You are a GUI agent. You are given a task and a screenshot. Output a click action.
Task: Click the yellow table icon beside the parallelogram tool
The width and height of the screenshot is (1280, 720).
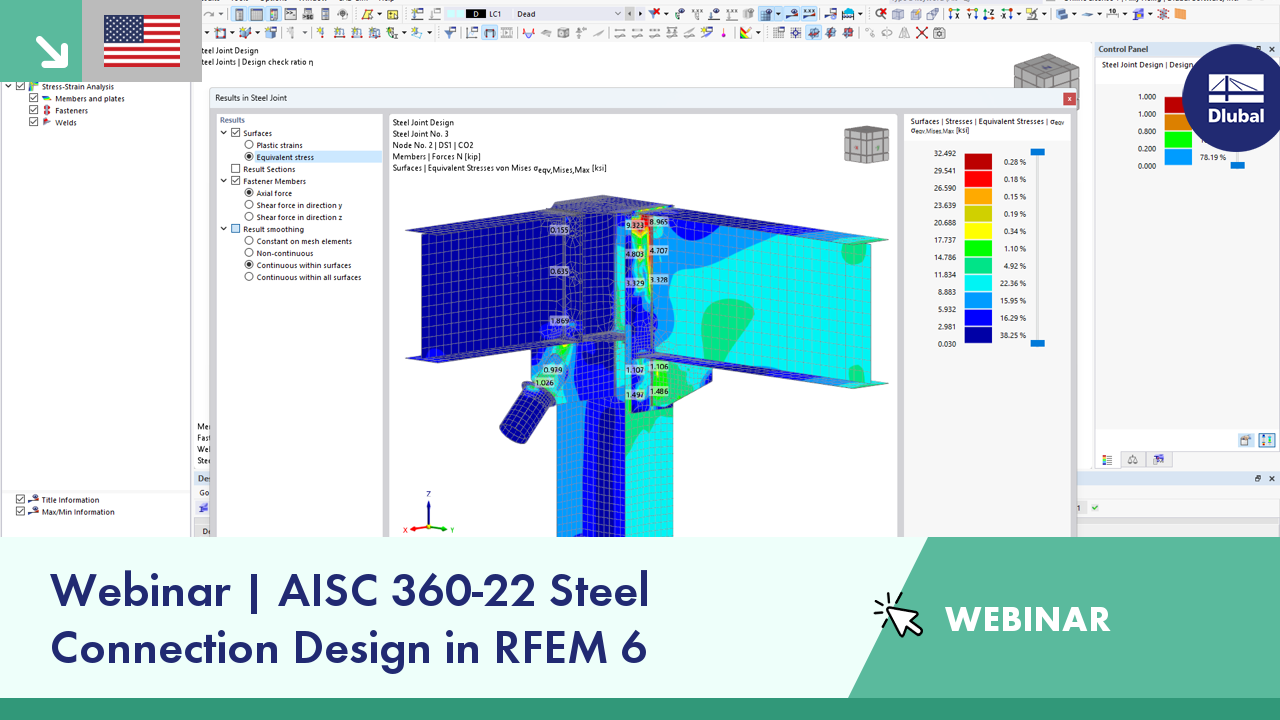tap(392, 14)
